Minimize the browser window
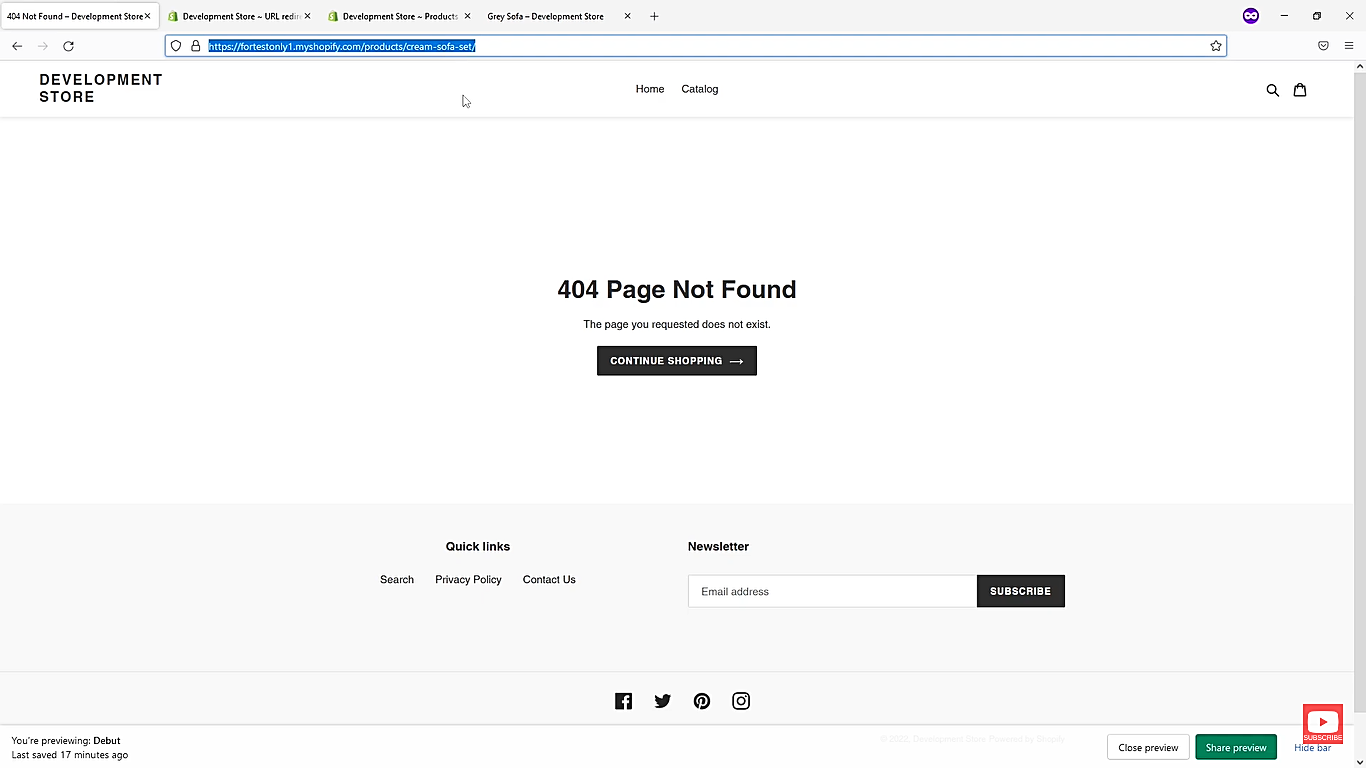Viewport: 1366px width, 768px height. tap(1284, 16)
